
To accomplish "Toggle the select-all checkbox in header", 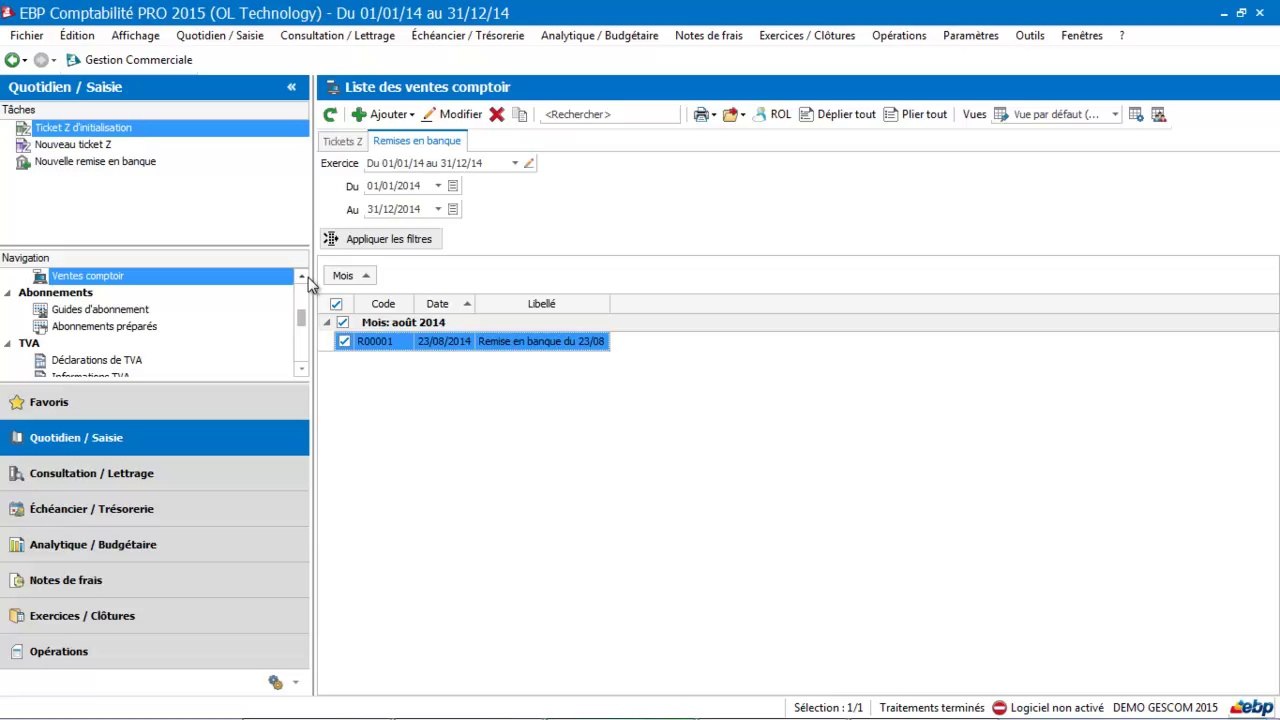I will tap(336, 304).
